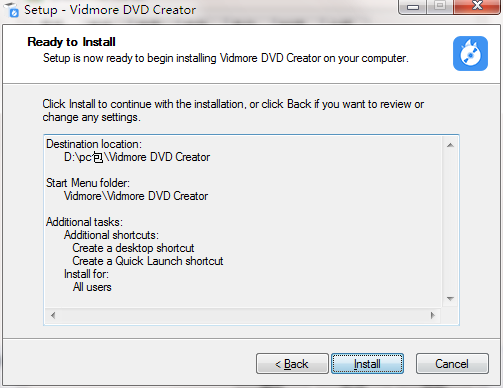The height and width of the screenshot is (388, 503).
Task: Click the 'Create a Quick Launch shortcut' line
Action: [x=148, y=261]
